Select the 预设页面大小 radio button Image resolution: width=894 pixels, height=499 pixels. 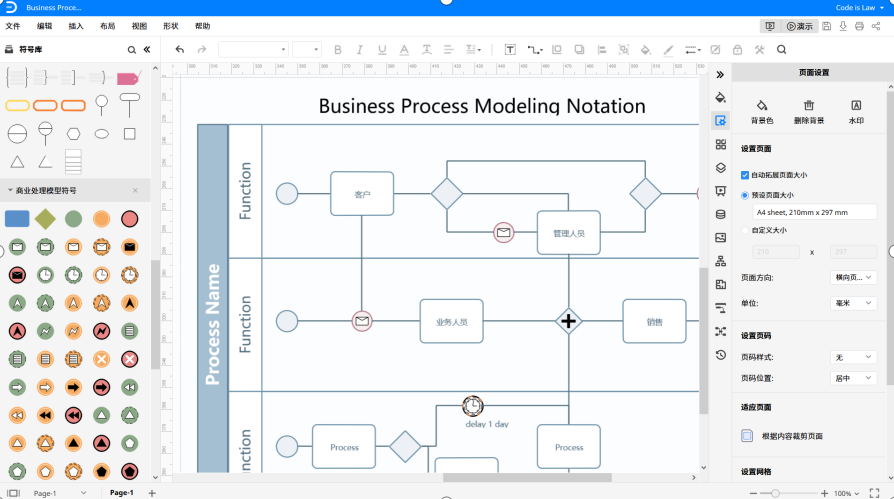(745, 195)
